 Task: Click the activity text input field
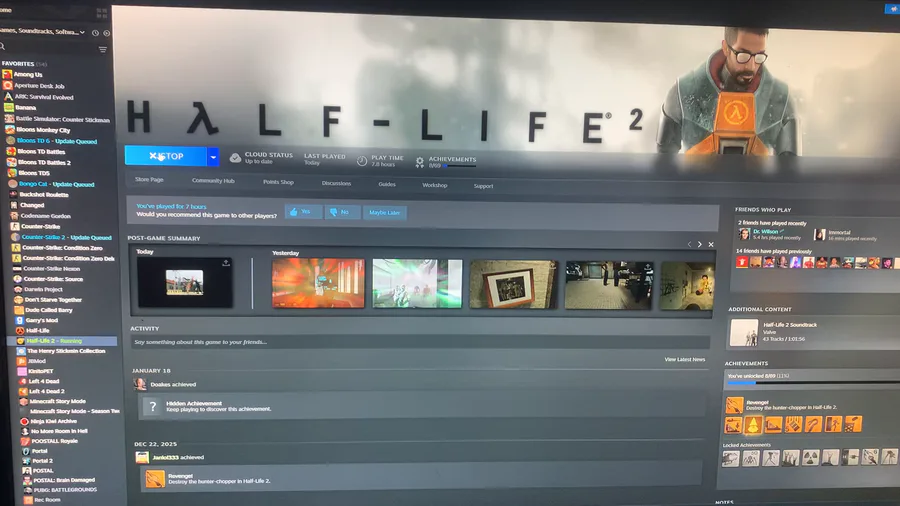[420, 342]
